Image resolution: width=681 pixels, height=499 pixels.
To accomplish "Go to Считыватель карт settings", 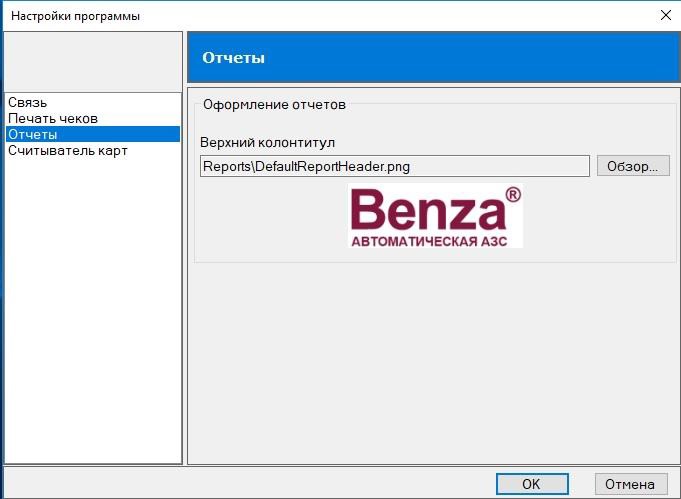I will (68, 151).
